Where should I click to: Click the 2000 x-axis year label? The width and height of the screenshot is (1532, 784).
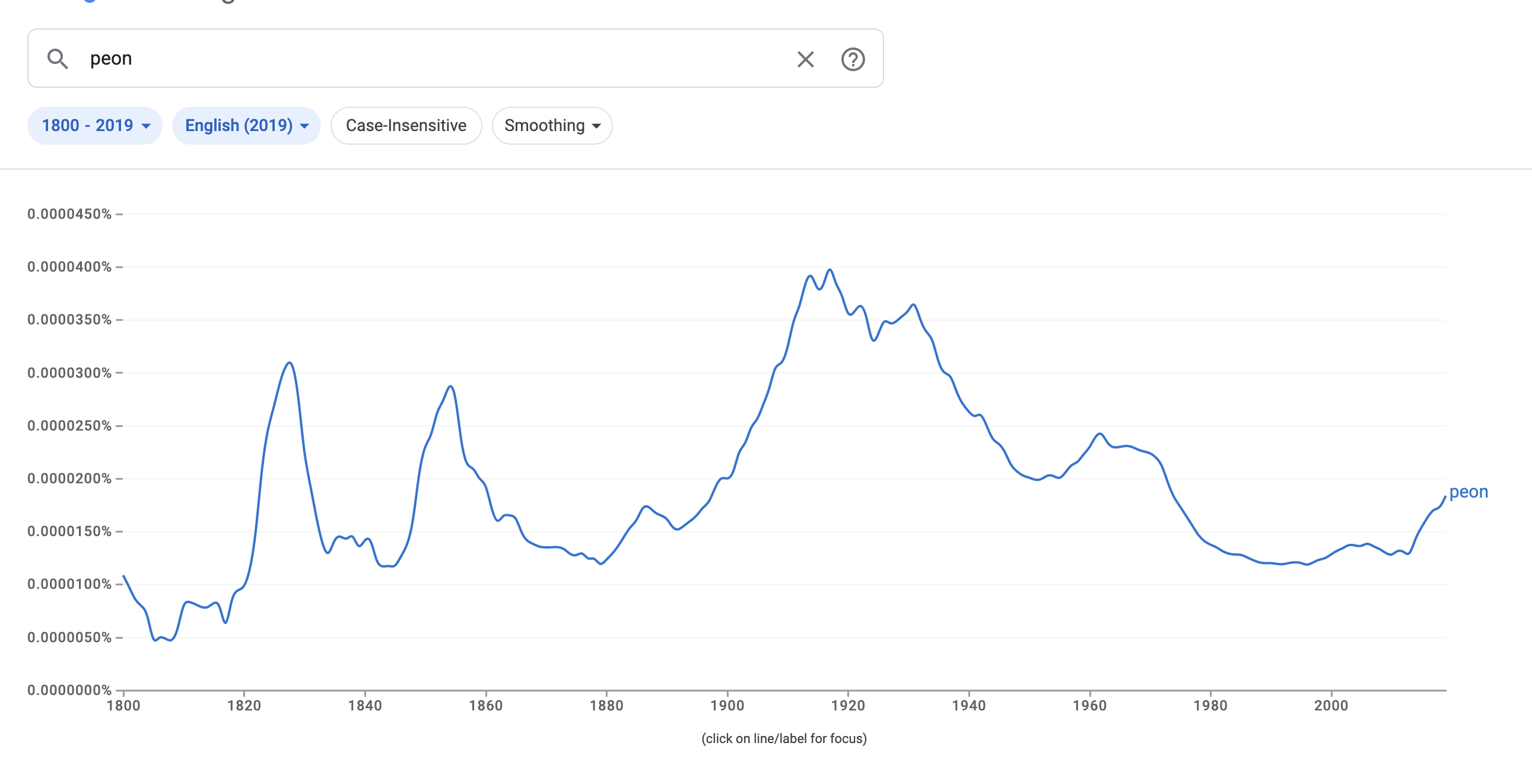[1331, 706]
